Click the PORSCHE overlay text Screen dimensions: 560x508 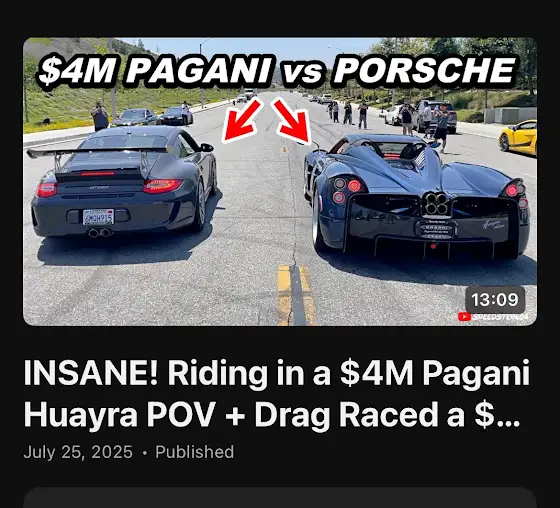(x=424, y=70)
